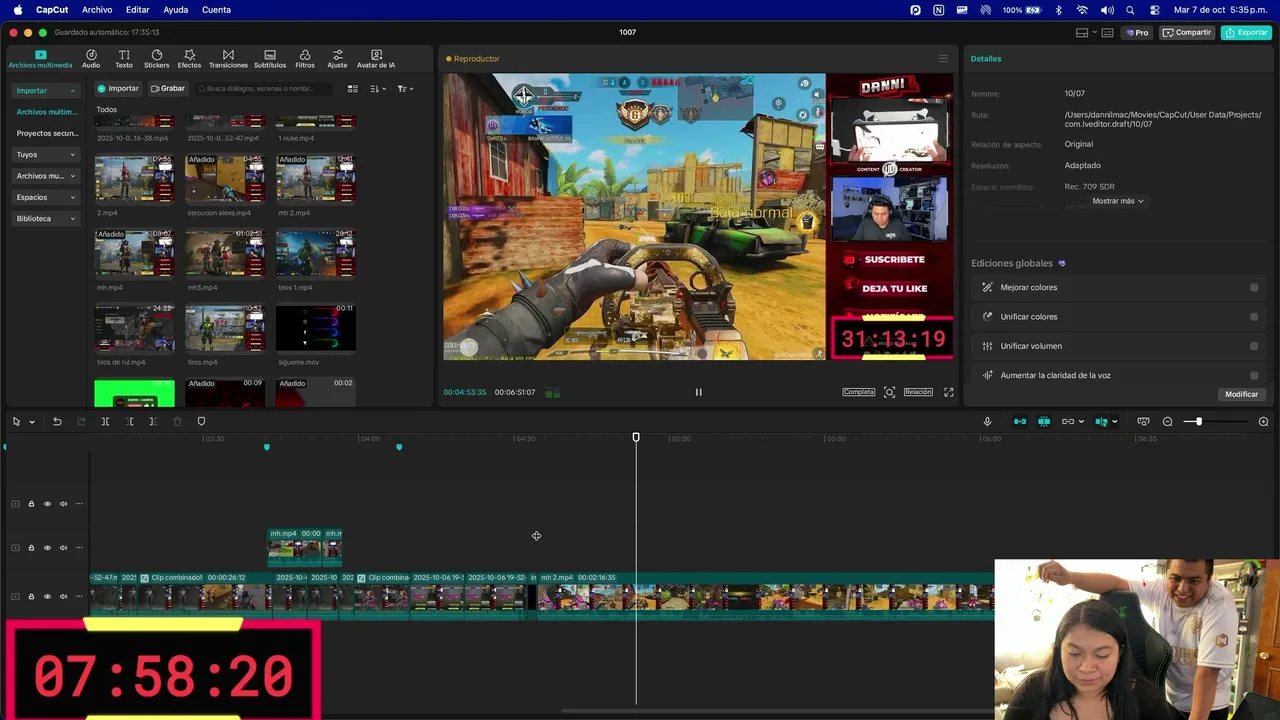1280x720 pixels.
Task: Open Editar menu in menu bar
Action: point(138,10)
